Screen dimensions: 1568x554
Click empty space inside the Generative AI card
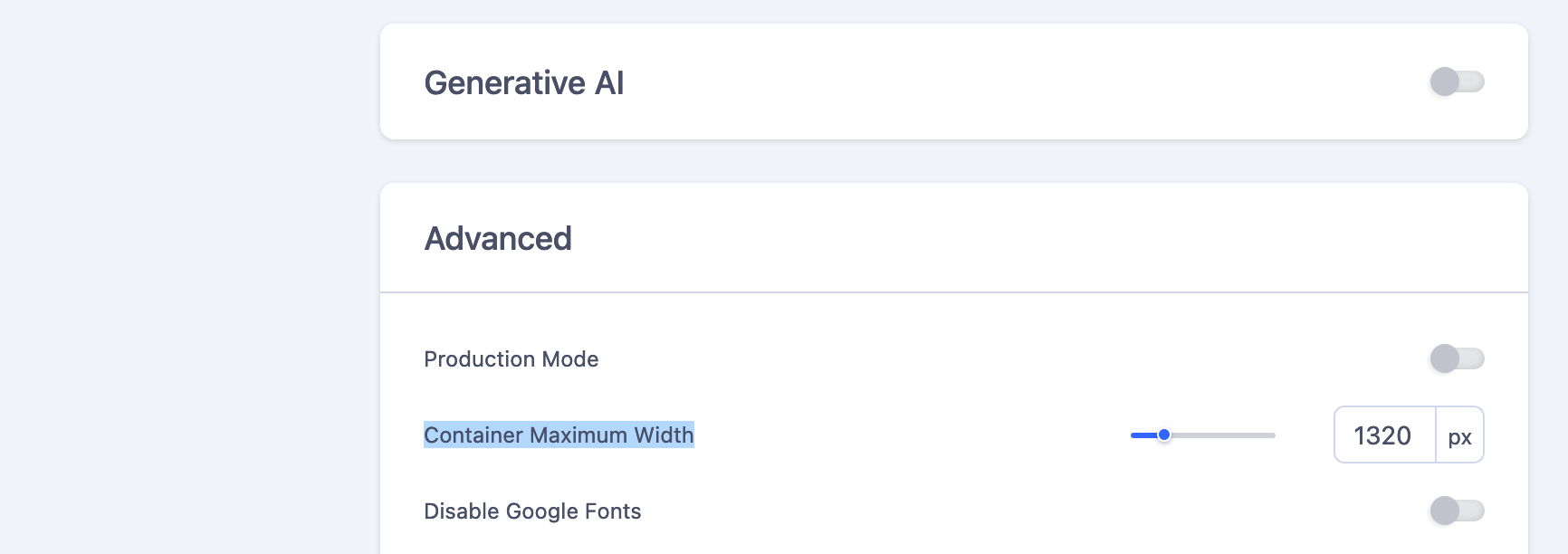[x=996, y=81]
